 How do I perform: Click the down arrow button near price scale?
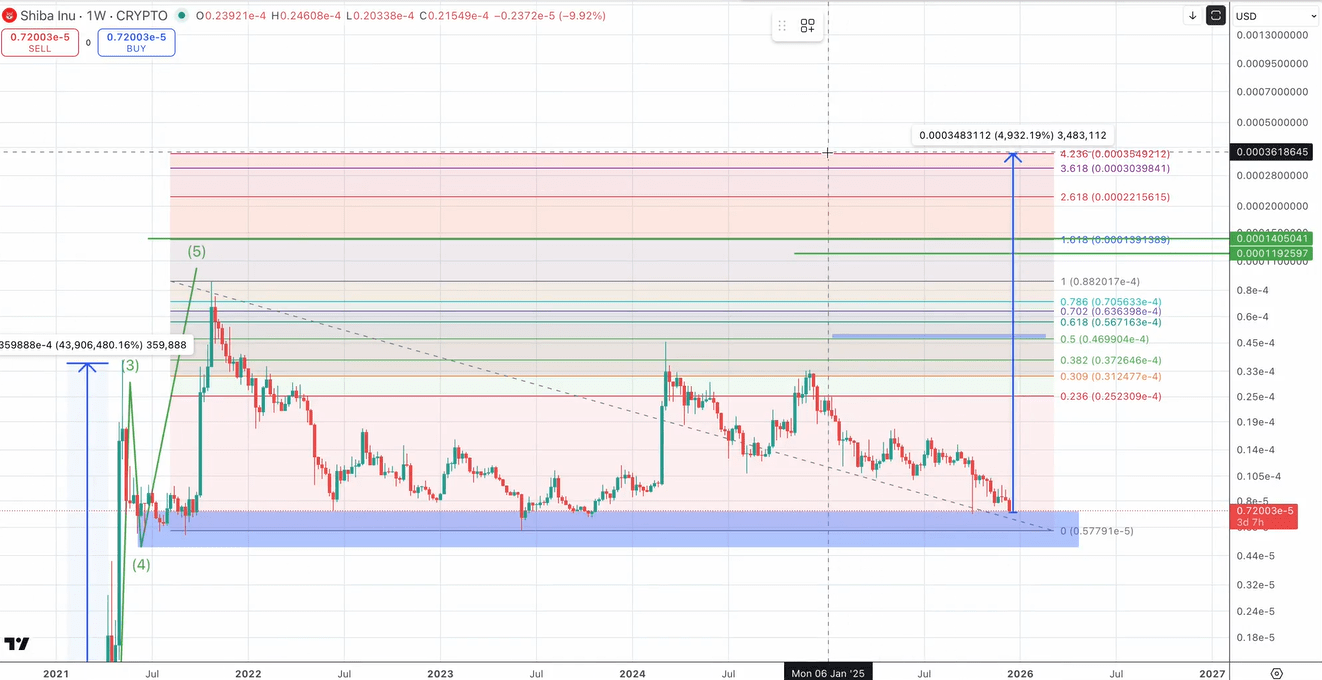[1193, 15]
